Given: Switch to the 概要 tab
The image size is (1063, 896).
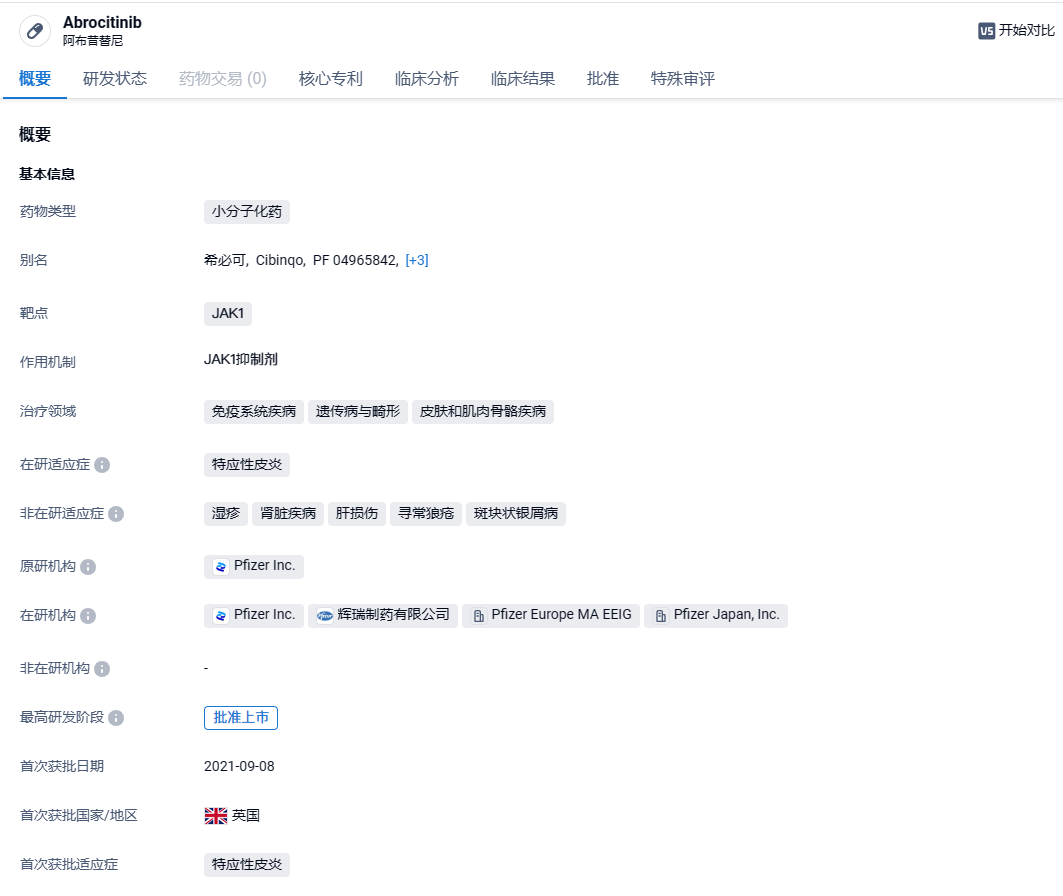Looking at the screenshot, I should [35, 79].
